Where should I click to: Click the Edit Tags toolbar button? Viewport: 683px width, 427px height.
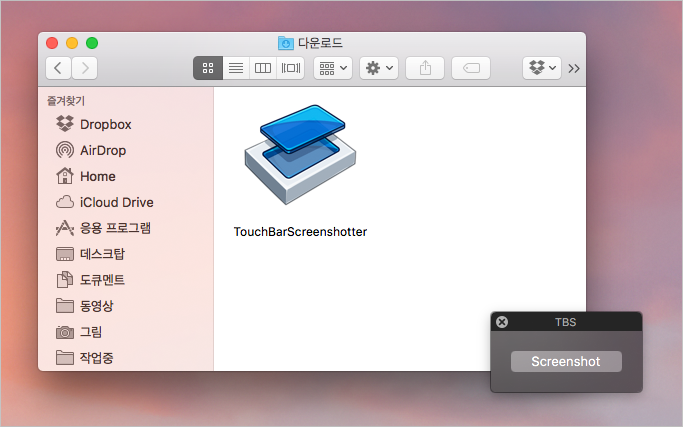(471, 68)
